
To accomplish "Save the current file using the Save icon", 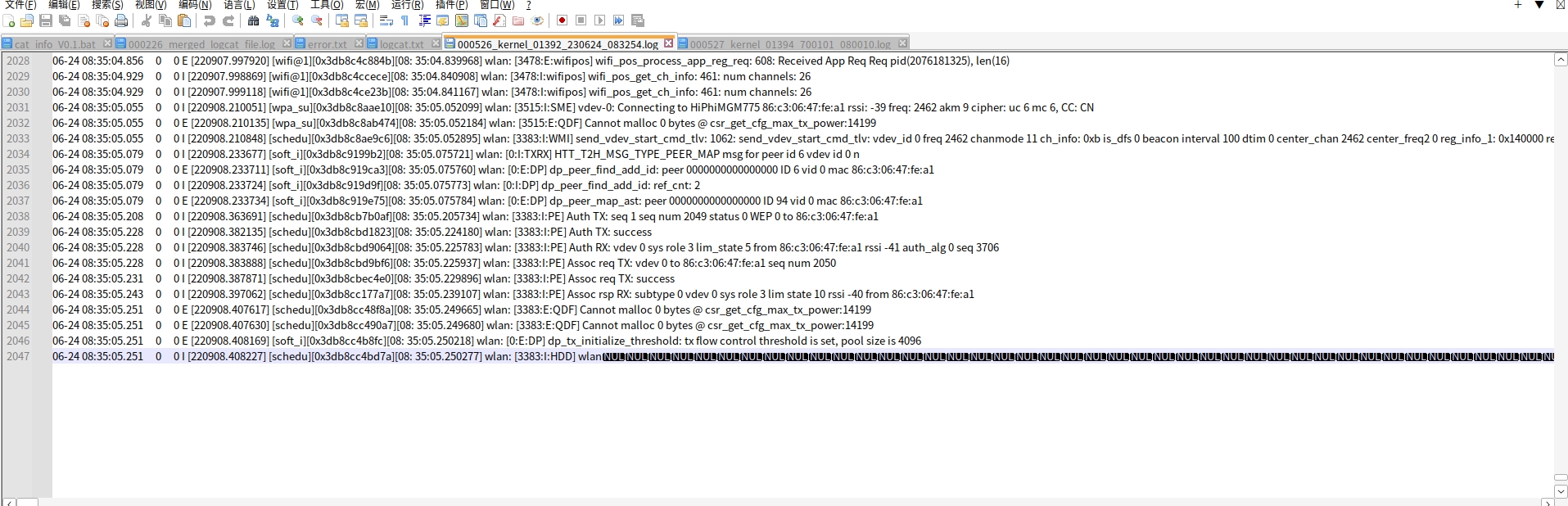I will click(x=46, y=20).
